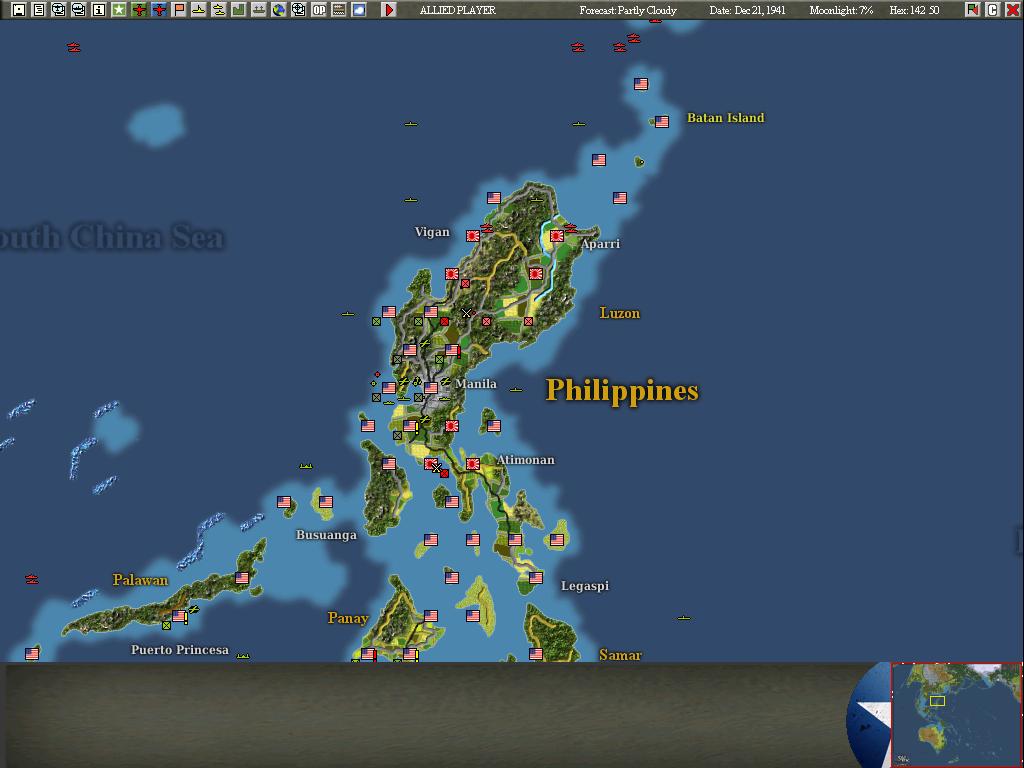Click the floppy disk save game icon
Screen dimensions: 1024x768
19,10
